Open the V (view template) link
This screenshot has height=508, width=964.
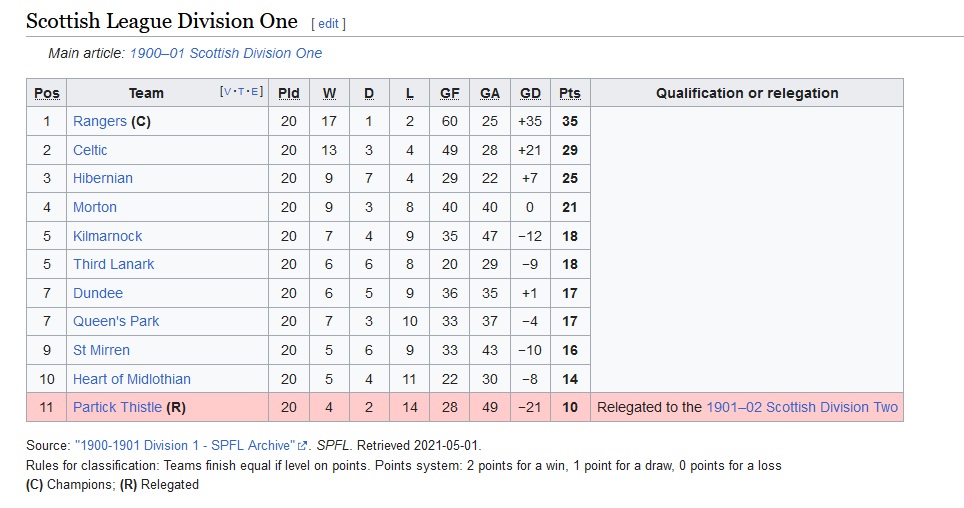tap(227, 92)
